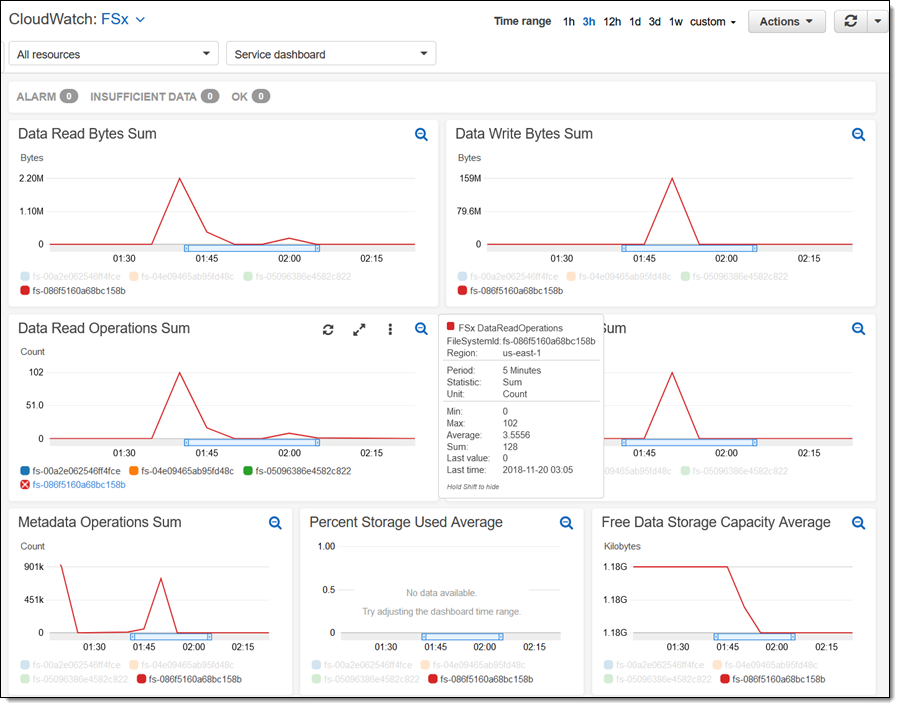Click the dashboard refresh button
This screenshot has height=708, width=900.
pos(850,21)
